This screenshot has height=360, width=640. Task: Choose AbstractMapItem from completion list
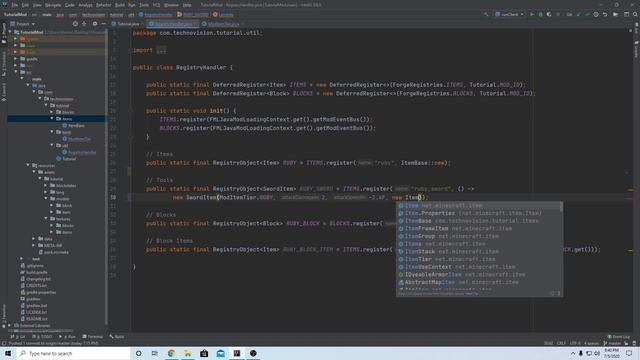click(479, 282)
